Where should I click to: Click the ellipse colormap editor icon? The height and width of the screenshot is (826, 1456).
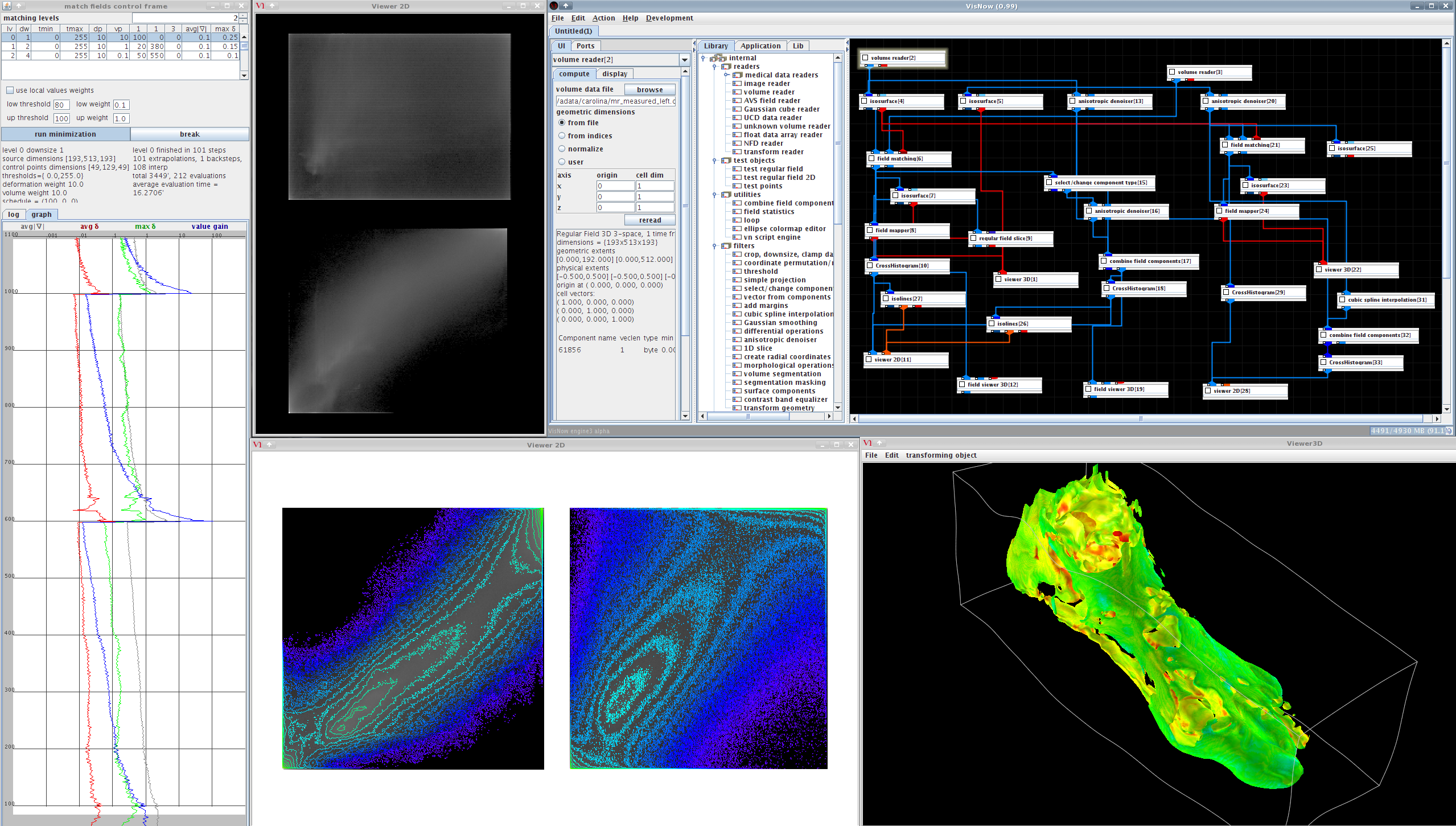[x=737, y=229]
